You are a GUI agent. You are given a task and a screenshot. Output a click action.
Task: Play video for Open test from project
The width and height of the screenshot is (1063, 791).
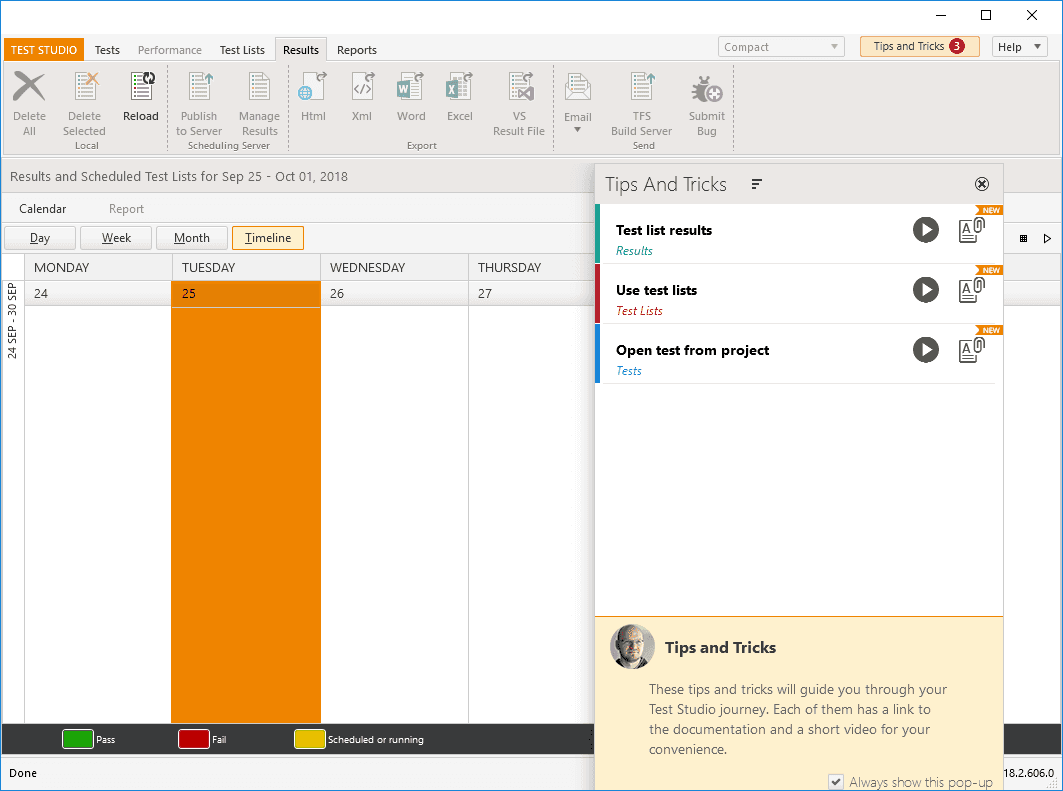(925, 350)
